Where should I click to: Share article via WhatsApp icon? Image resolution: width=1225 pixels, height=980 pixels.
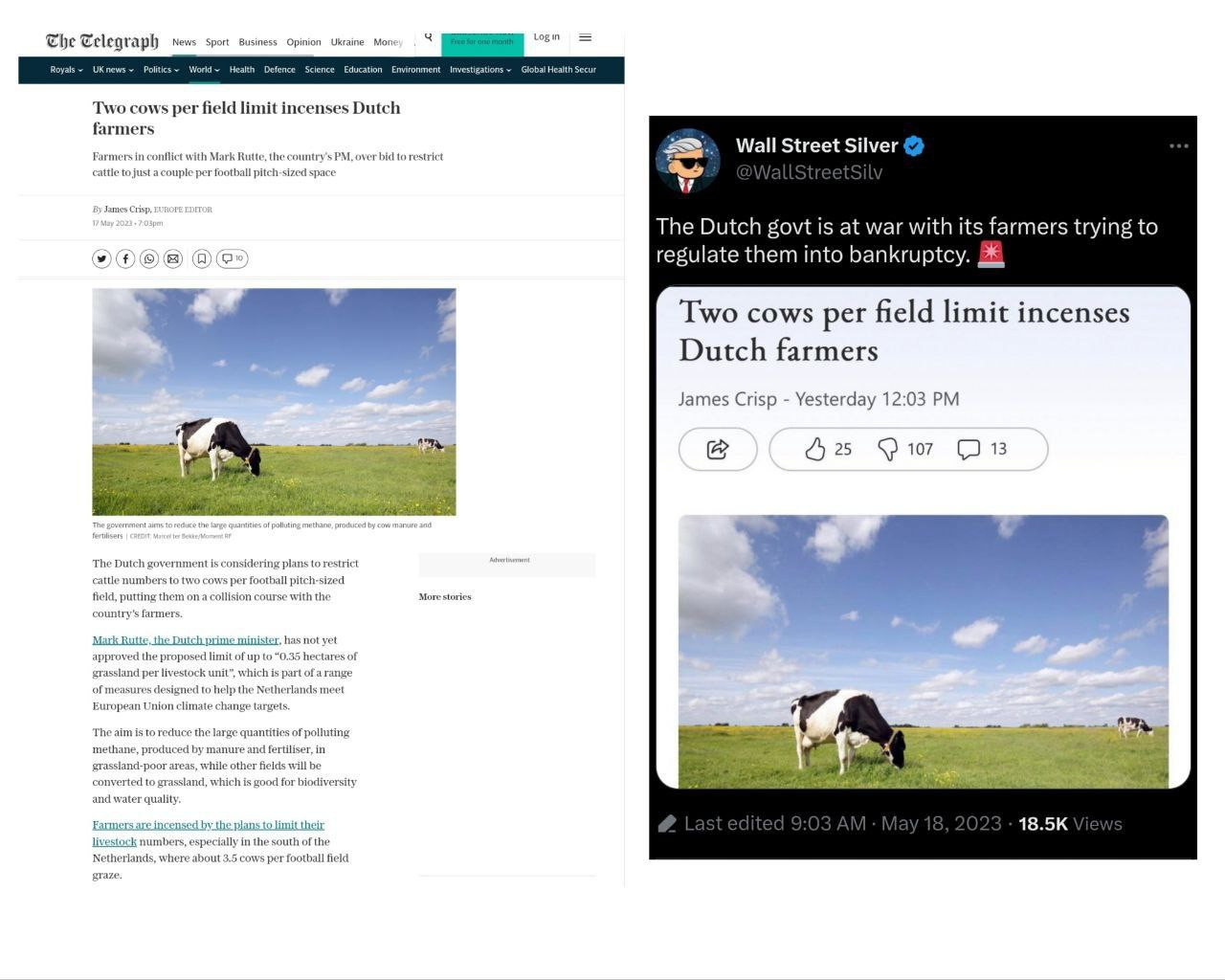point(149,258)
